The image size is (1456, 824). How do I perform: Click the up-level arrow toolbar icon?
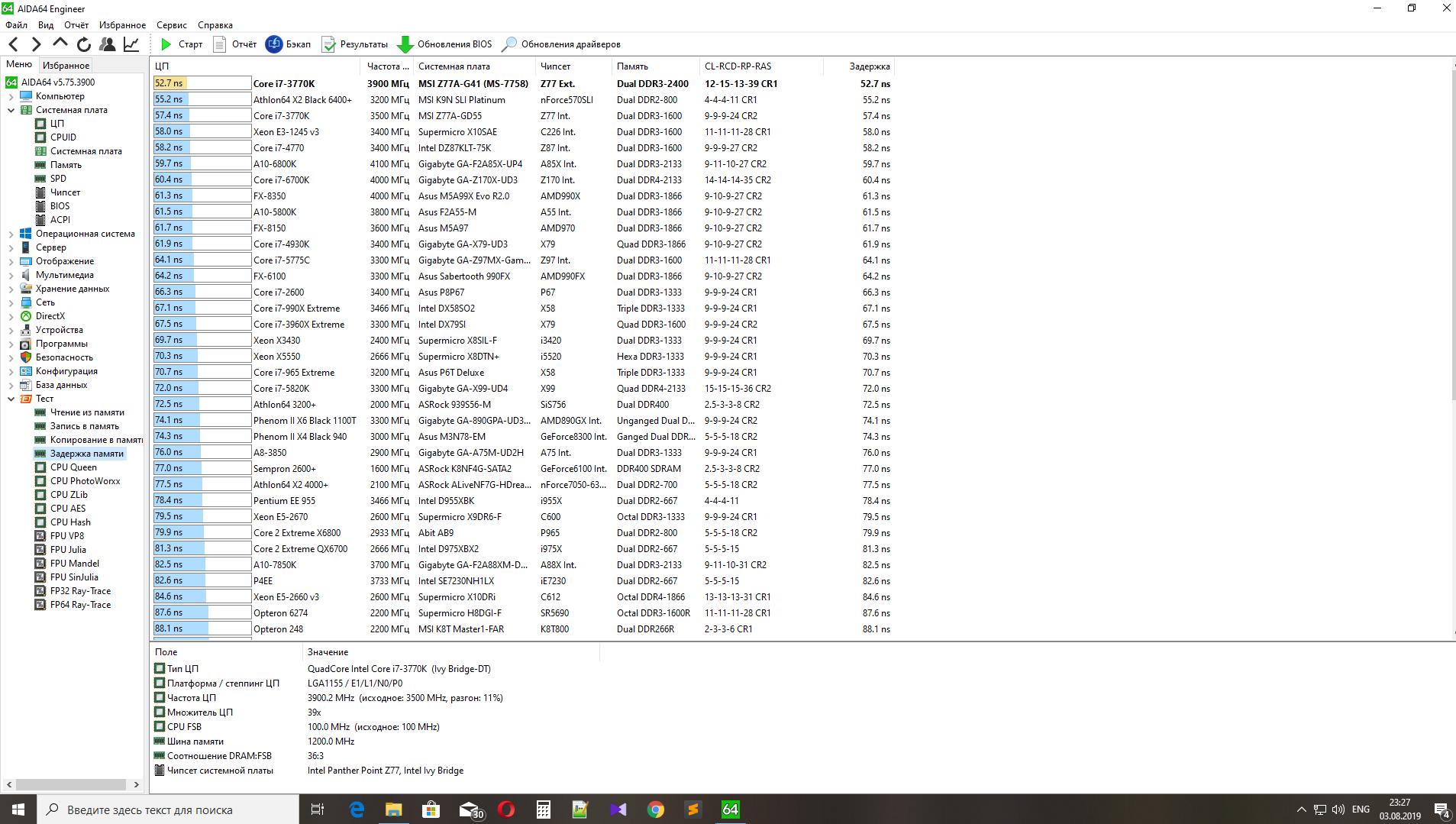[x=60, y=44]
